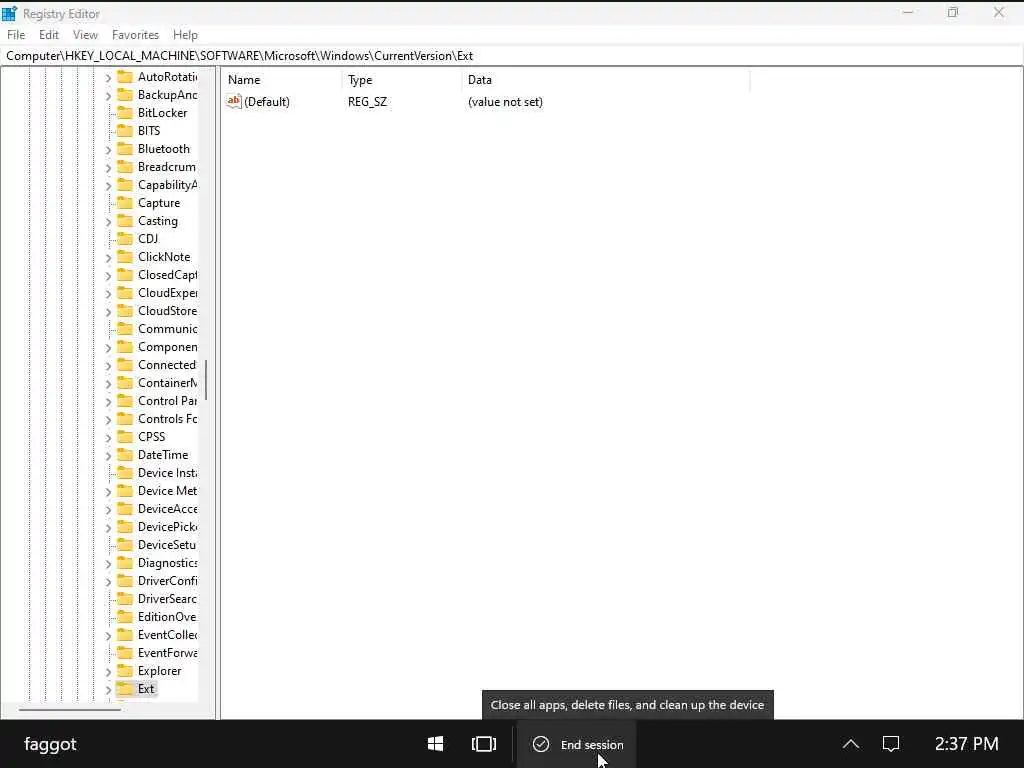1024x768 pixels.
Task: Click the tree pane vertical scrollbar thumb
Action: [x=206, y=380]
